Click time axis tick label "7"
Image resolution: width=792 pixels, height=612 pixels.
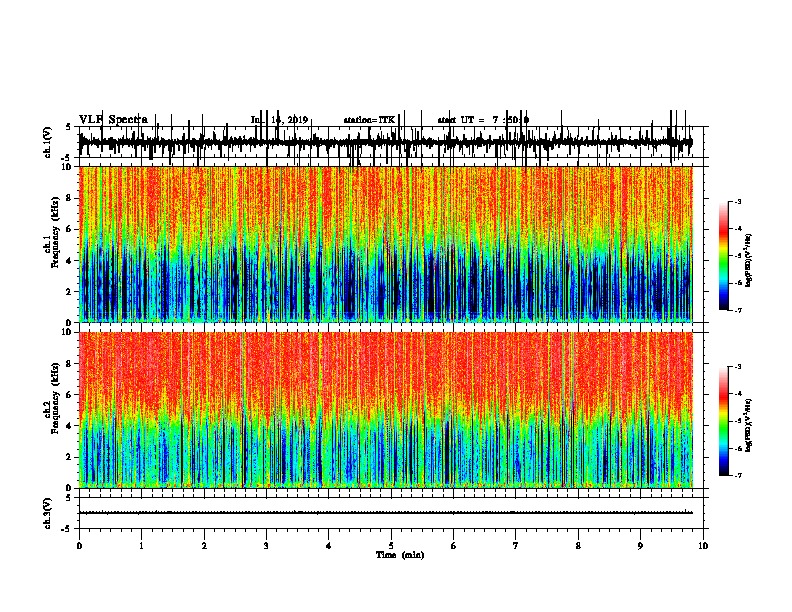516,546
